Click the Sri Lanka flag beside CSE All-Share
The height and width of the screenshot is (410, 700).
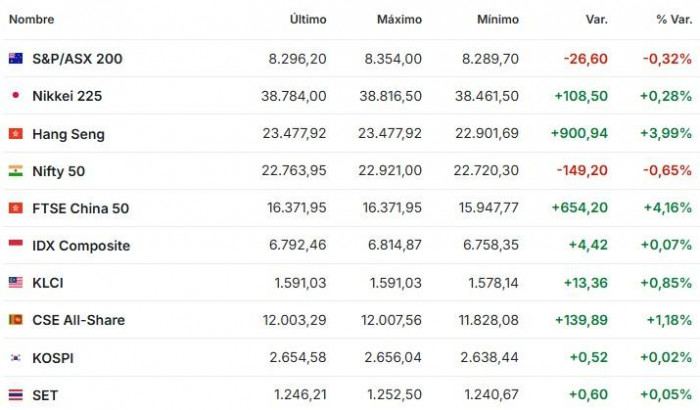coord(16,319)
